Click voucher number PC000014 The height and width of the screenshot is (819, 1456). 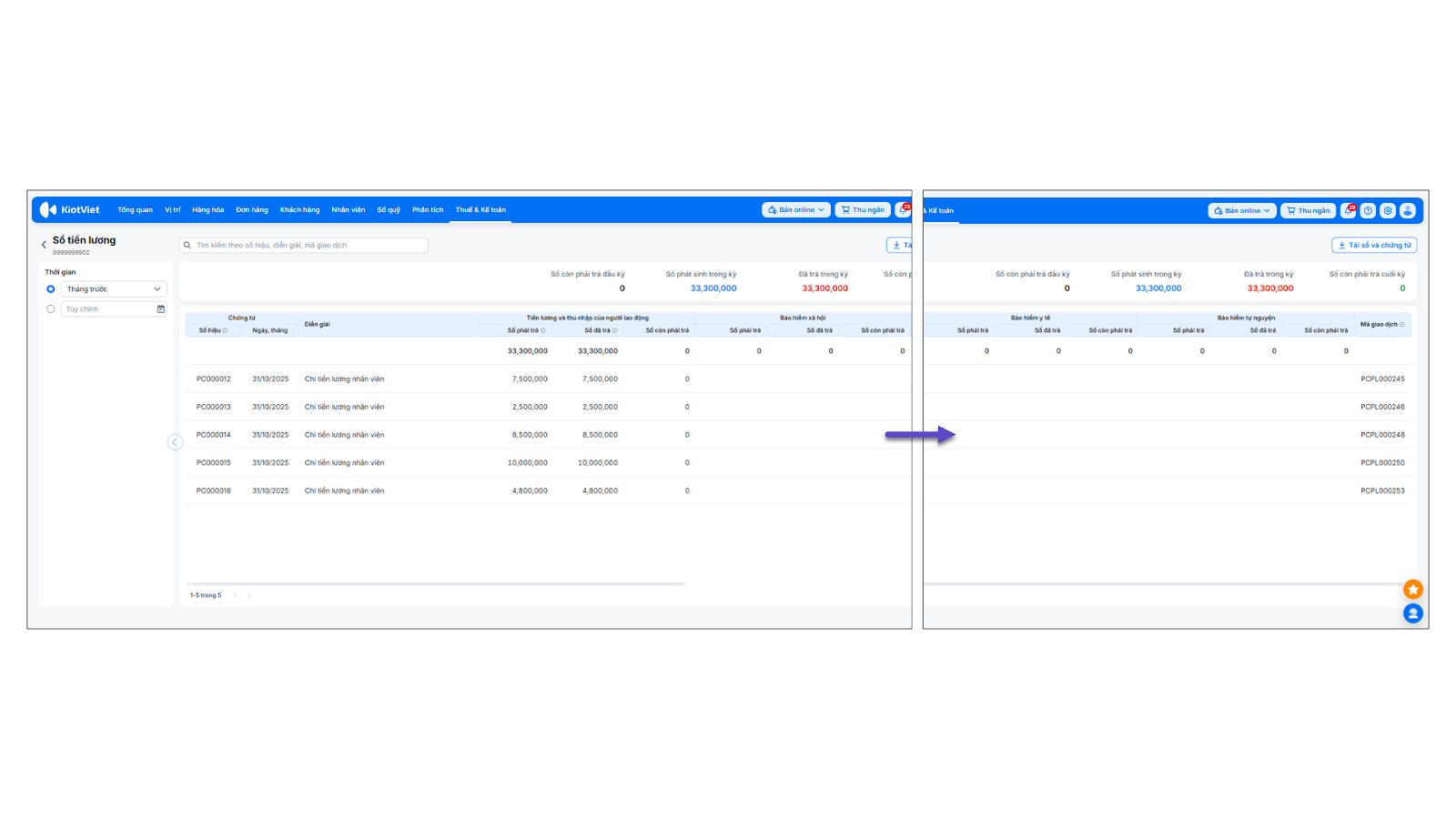pos(214,435)
